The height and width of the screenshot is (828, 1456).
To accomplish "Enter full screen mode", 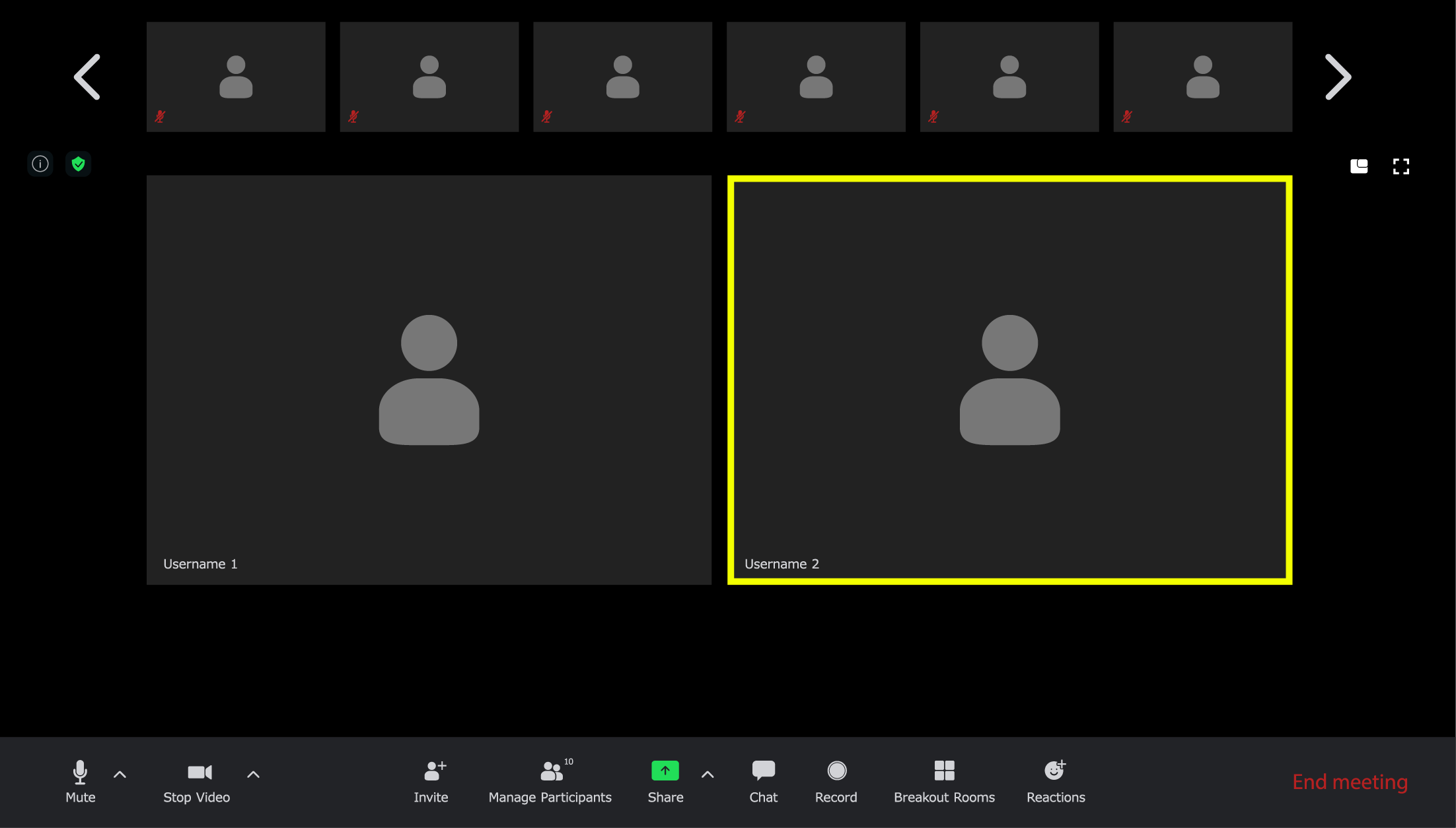I will 1401,166.
